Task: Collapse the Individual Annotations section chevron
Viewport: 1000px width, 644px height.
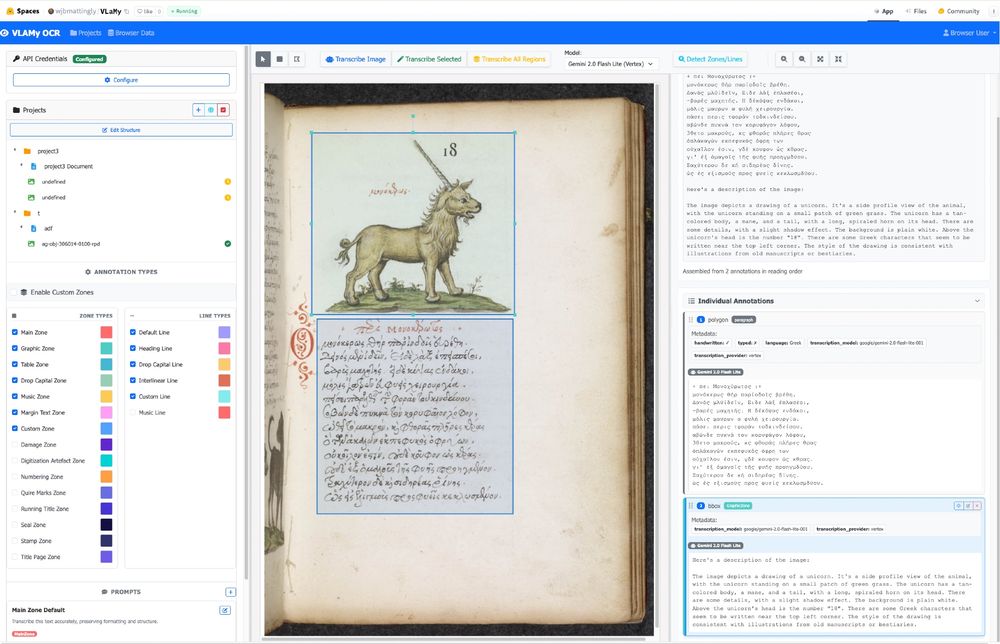Action: click(x=977, y=301)
